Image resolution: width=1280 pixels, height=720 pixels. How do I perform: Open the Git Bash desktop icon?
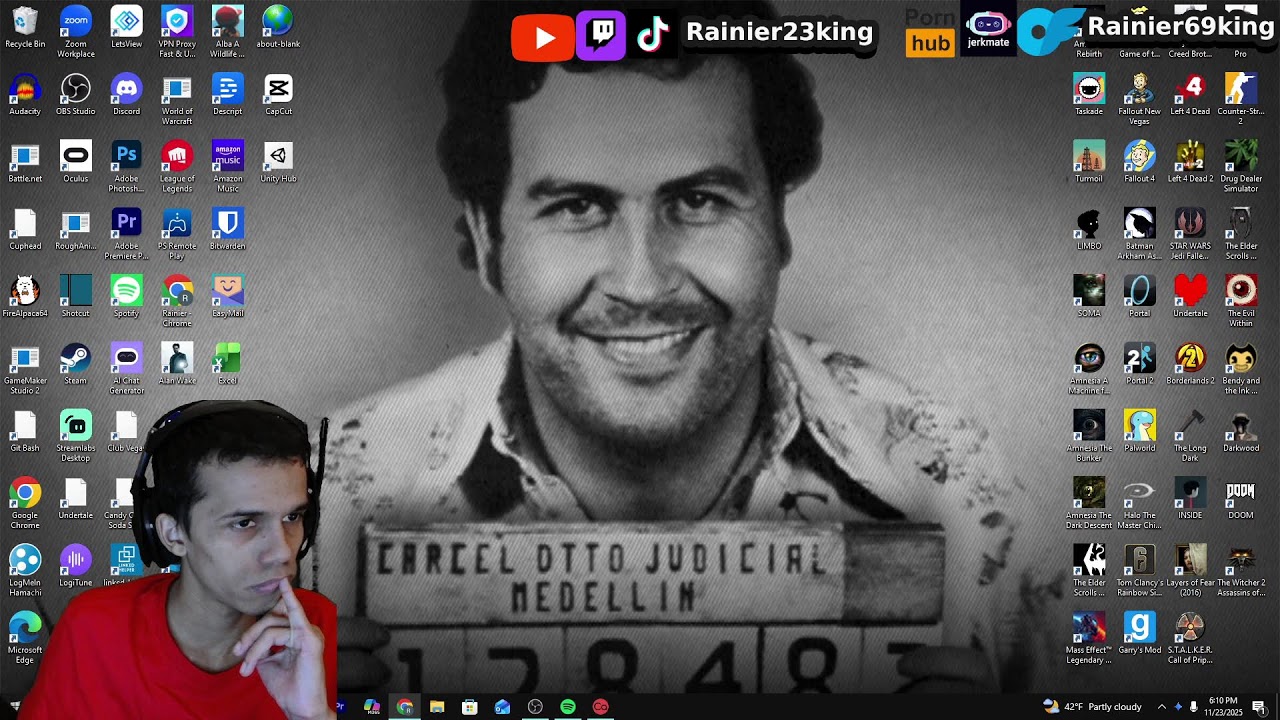pos(25,431)
